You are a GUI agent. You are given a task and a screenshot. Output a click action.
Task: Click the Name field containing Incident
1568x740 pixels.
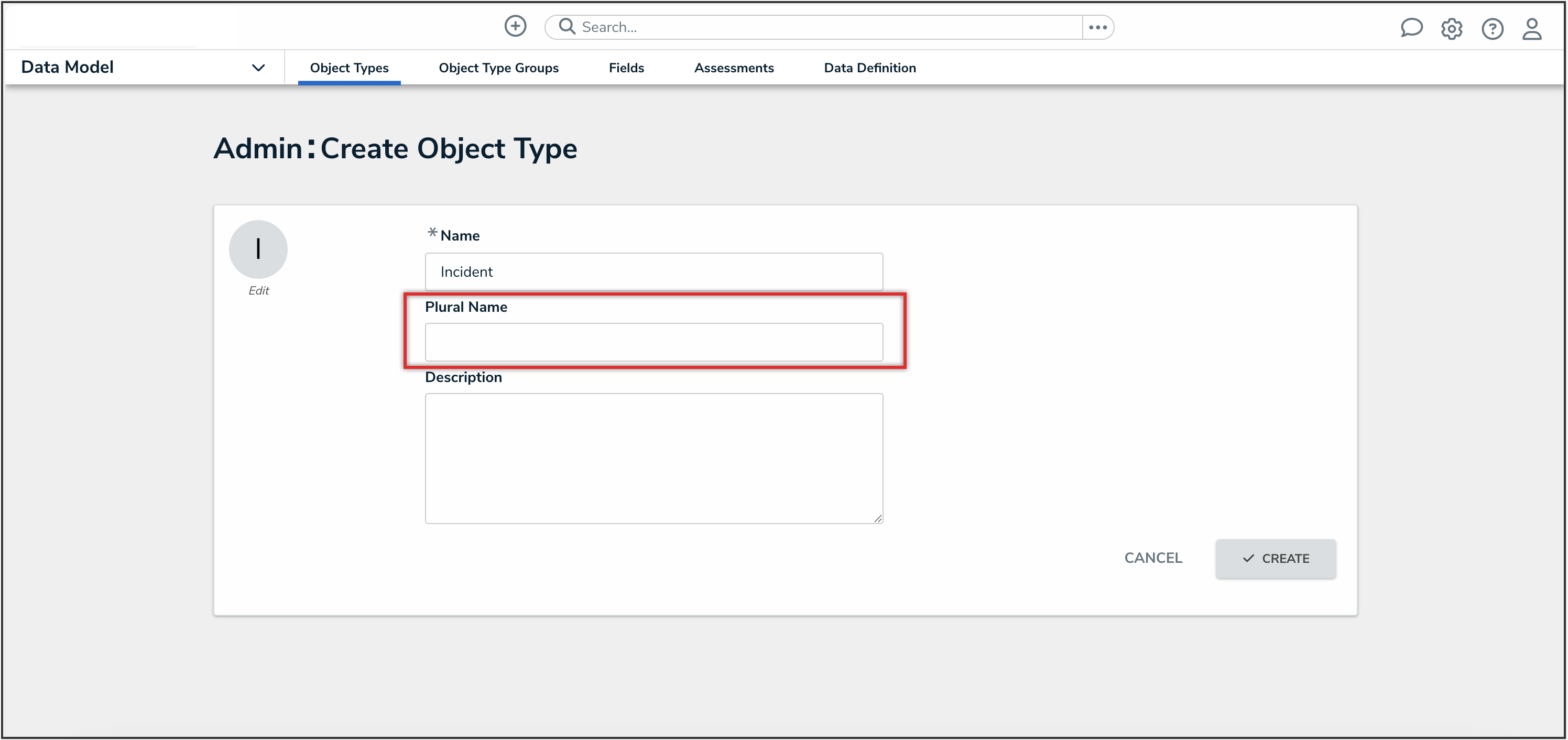click(x=654, y=271)
